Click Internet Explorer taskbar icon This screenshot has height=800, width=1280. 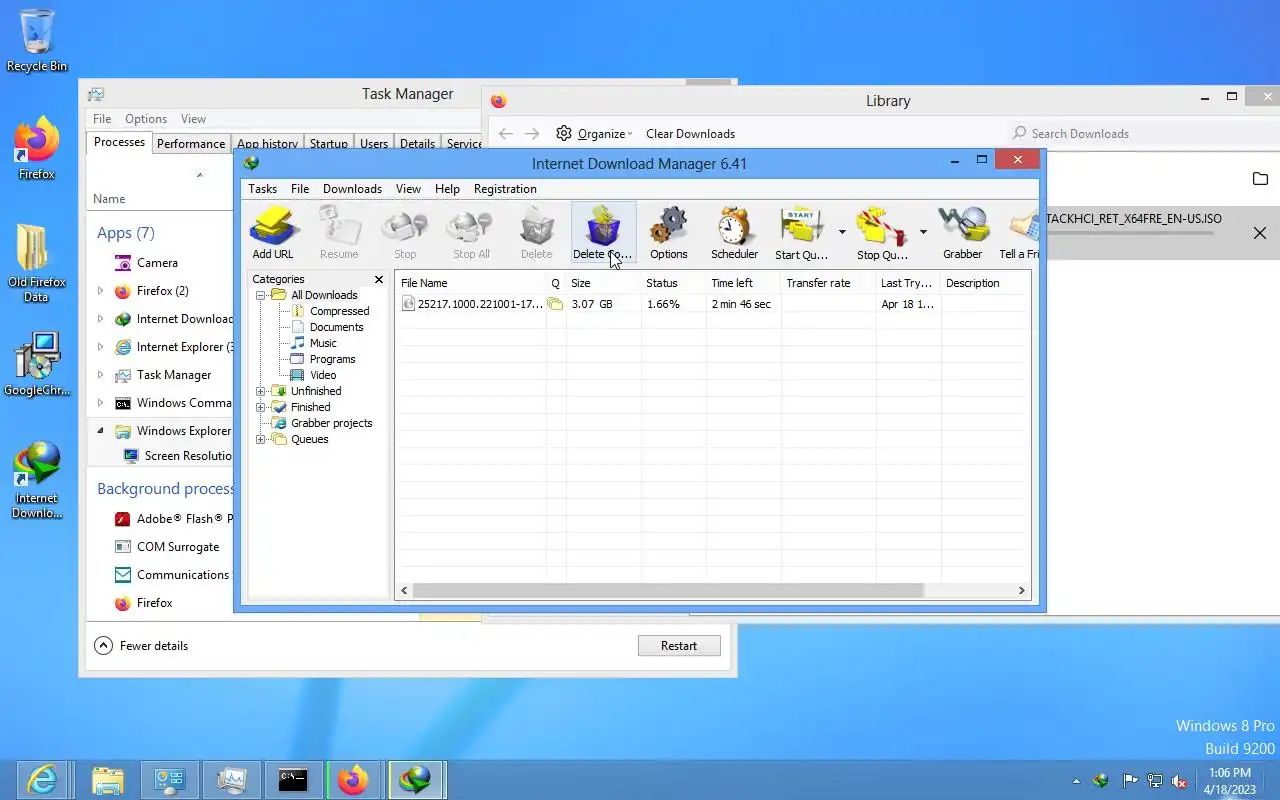[43, 779]
